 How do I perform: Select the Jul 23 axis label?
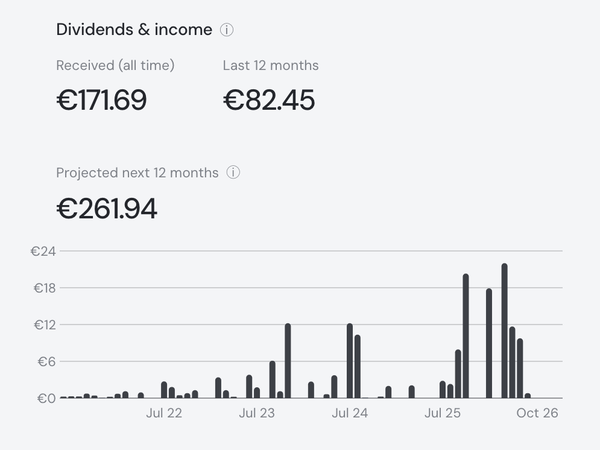(257, 413)
